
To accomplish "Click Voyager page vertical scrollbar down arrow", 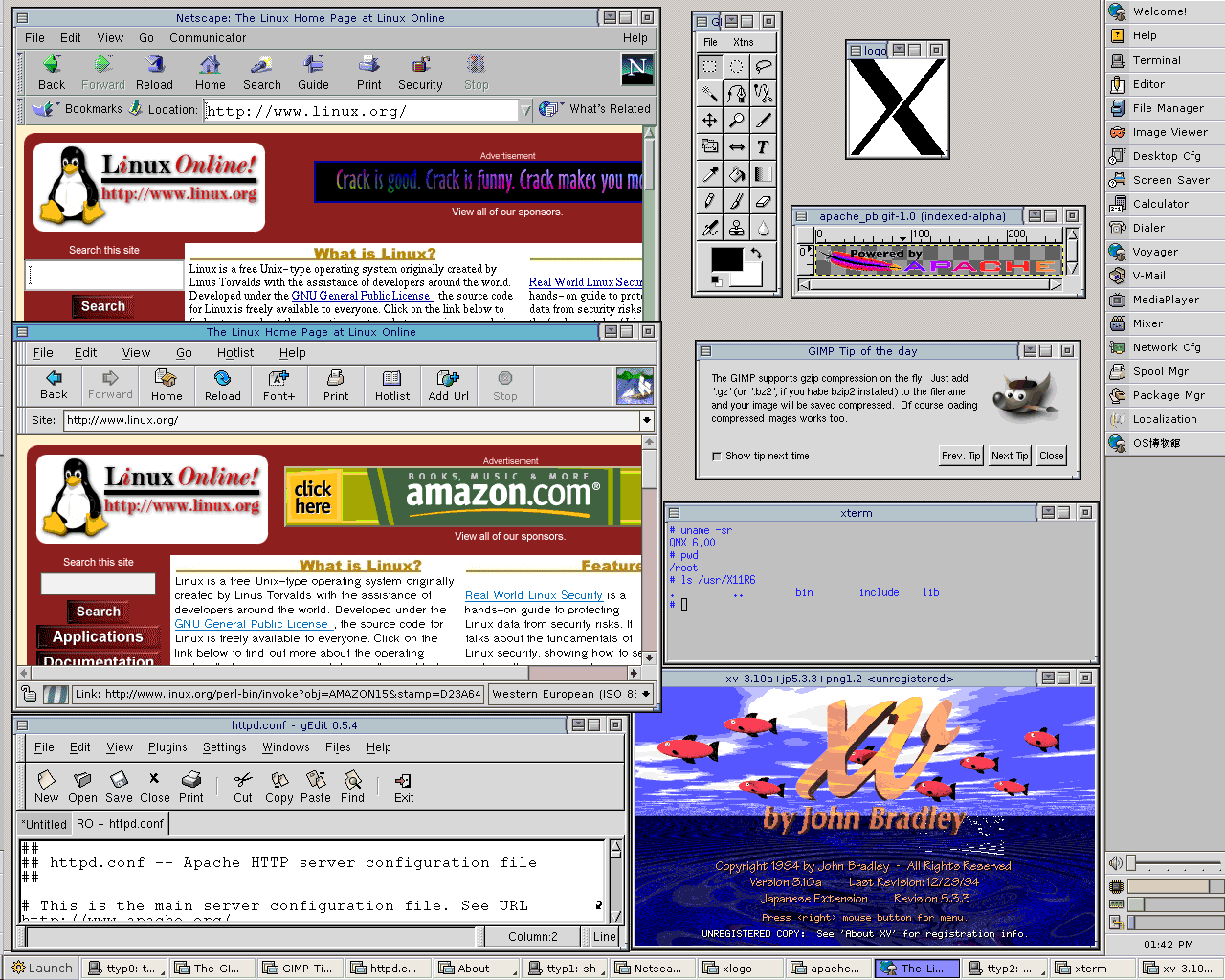I will 650,657.
